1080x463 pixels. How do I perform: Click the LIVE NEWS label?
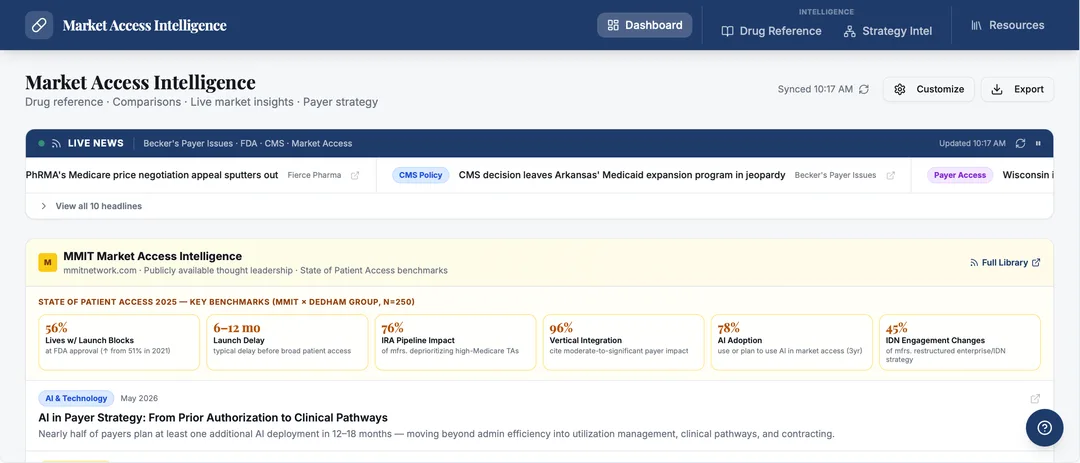click(x=96, y=143)
